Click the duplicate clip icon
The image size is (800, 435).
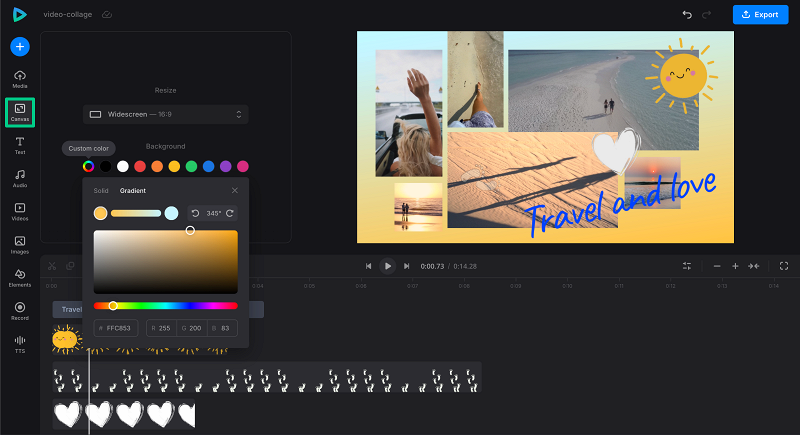pyautogui.click(x=70, y=266)
